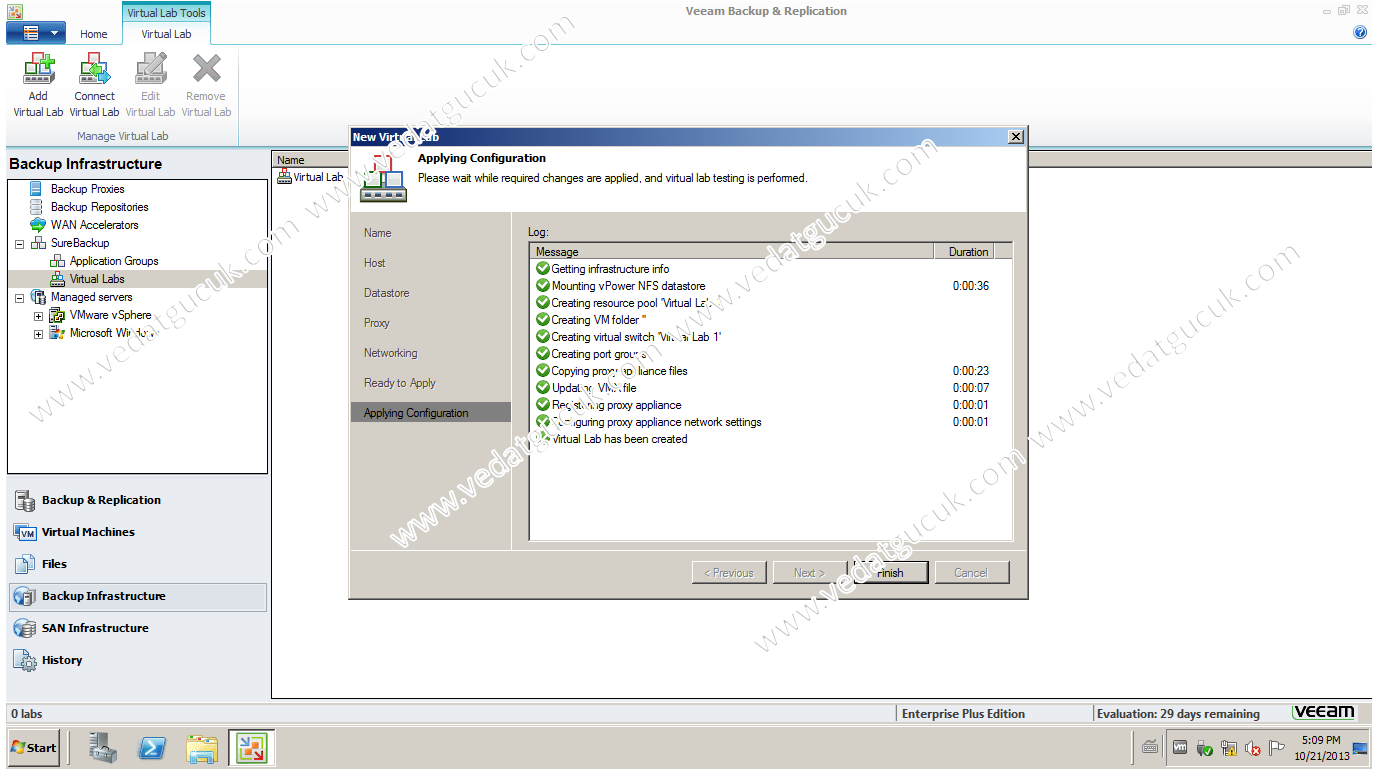Select Backup Proxies in the tree
1373x771 pixels.
point(88,189)
